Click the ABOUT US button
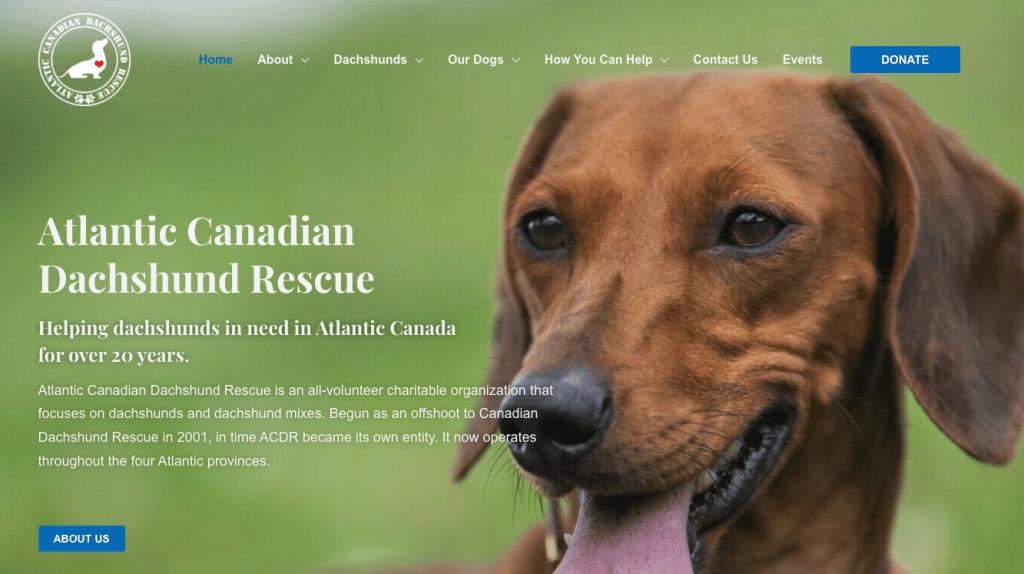1024x574 pixels. click(x=82, y=539)
